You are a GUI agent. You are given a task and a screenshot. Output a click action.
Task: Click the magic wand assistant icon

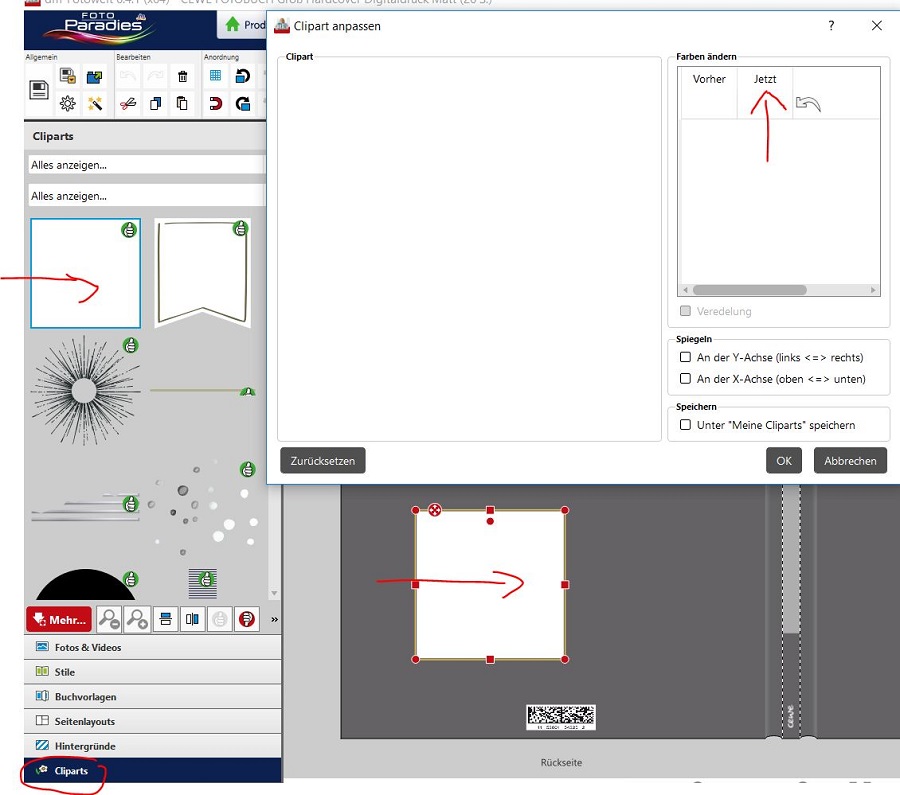coord(95,103)
